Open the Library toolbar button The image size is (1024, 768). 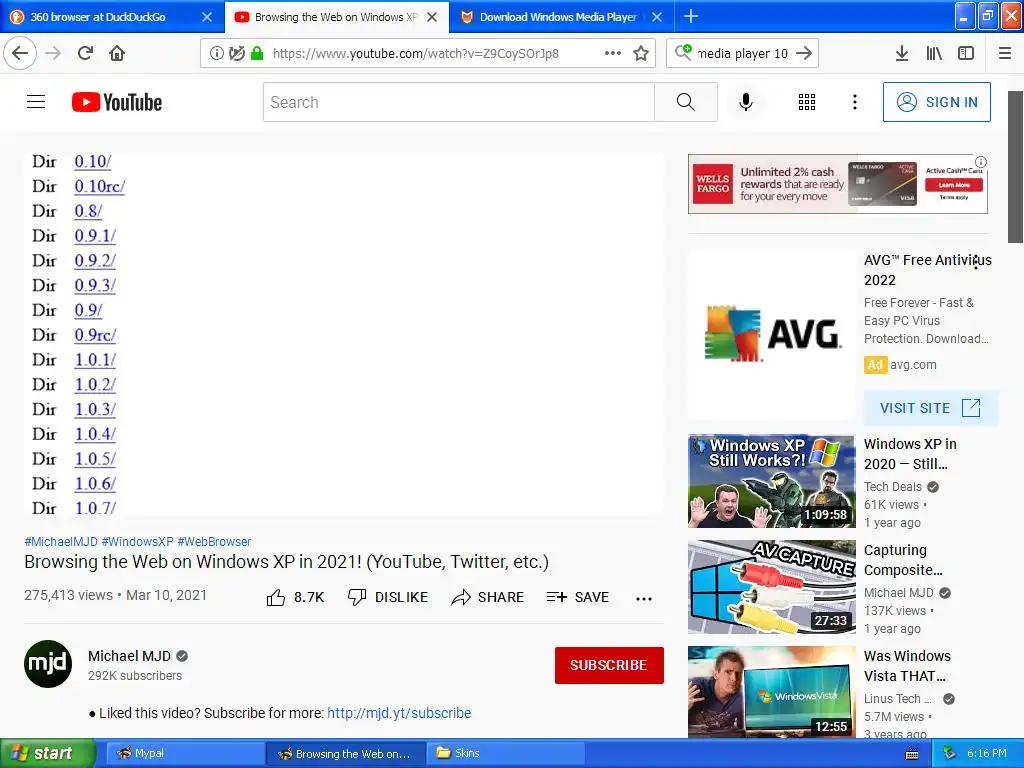[934, 53]
